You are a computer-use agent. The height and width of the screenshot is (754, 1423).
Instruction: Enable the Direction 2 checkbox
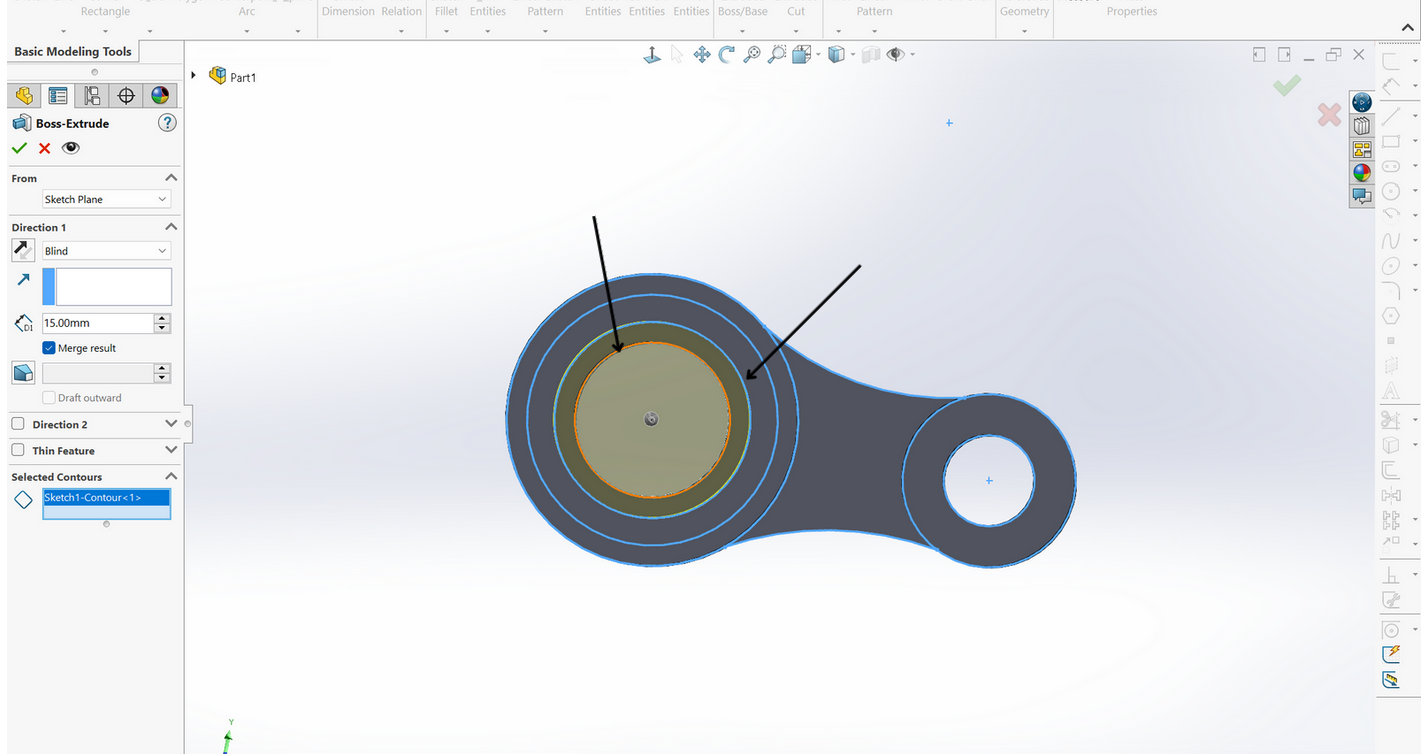(x=18, y=424)
